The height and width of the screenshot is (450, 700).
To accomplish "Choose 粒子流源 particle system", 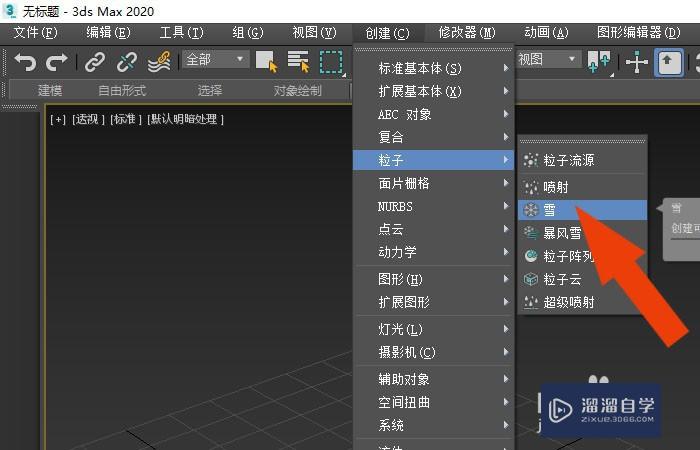I will coord(582,160).
